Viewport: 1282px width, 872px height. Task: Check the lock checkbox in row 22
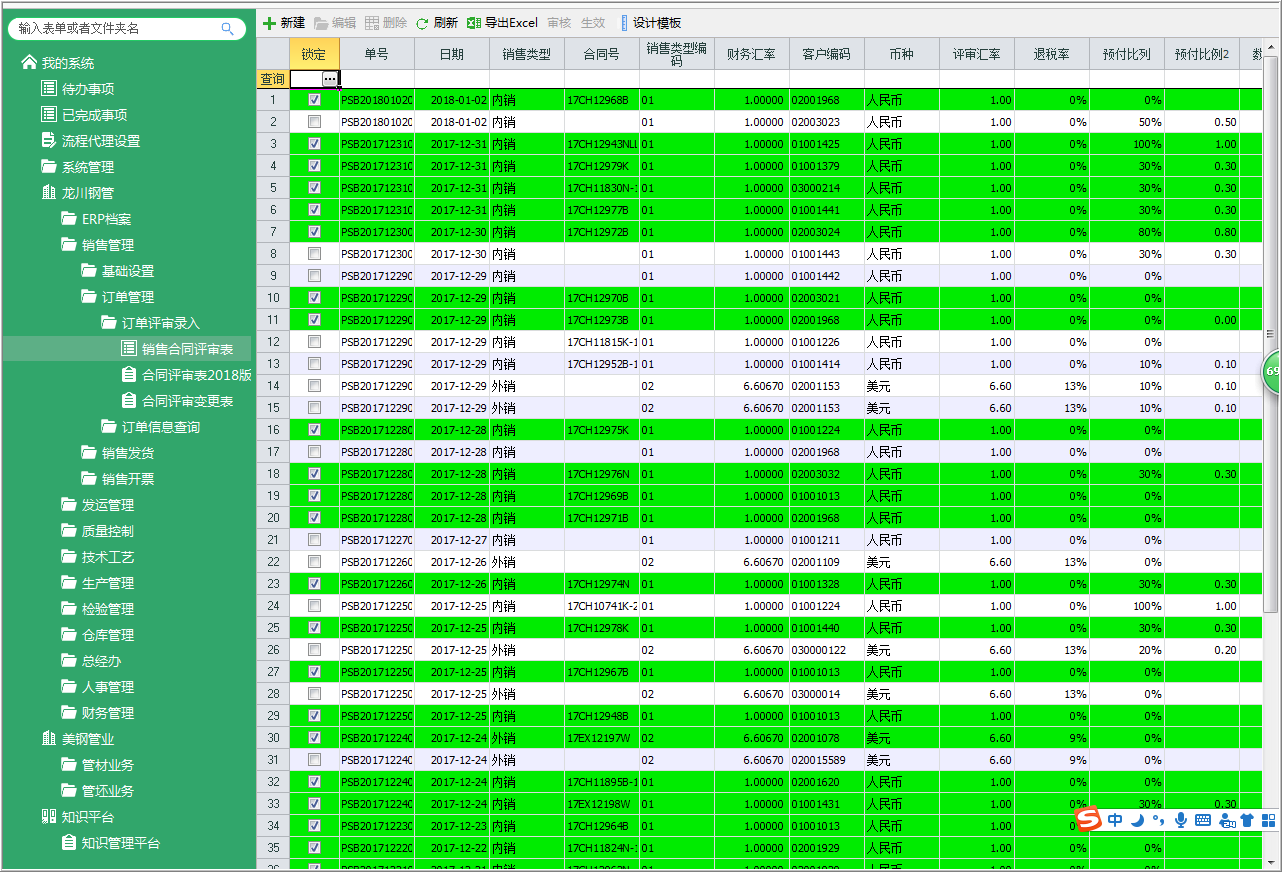pyautogui.click(x=315, y=562)
